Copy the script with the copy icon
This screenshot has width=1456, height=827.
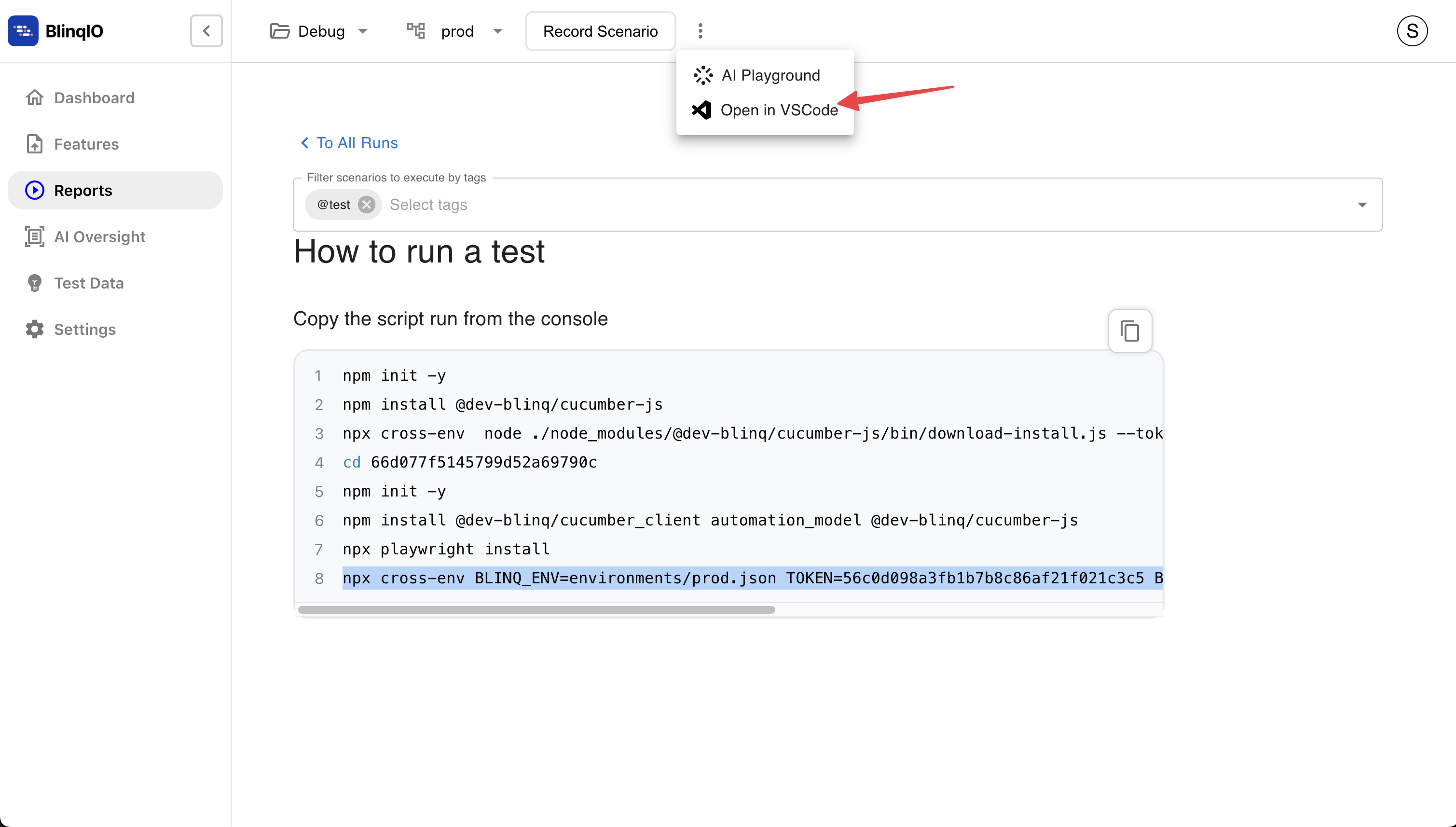coord(1130,331)
